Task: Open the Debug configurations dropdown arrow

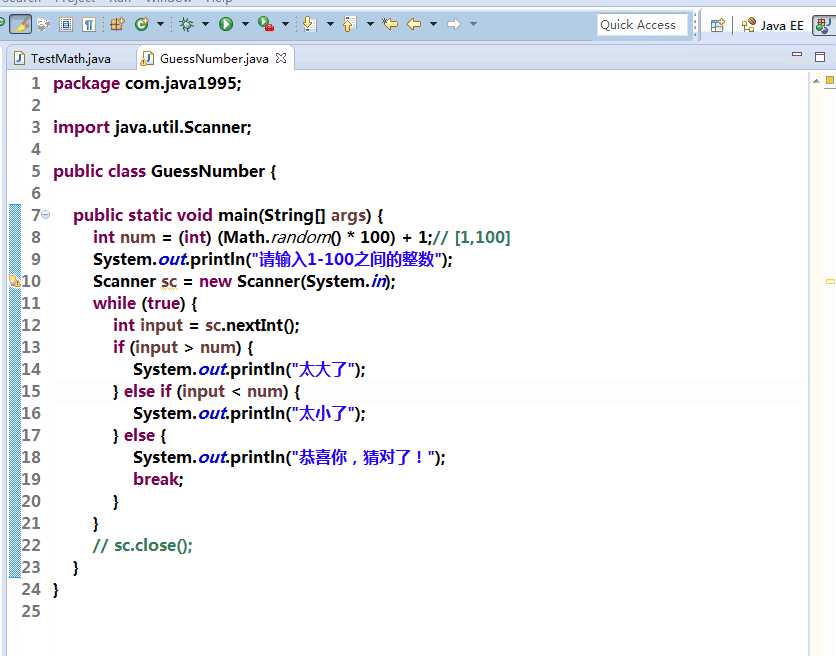Action: [205, 24]
